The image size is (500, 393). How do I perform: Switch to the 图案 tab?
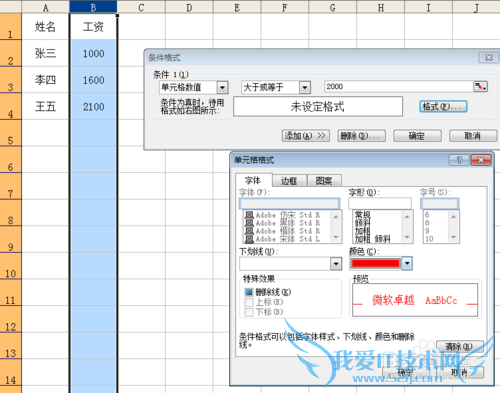coord(324,181)
